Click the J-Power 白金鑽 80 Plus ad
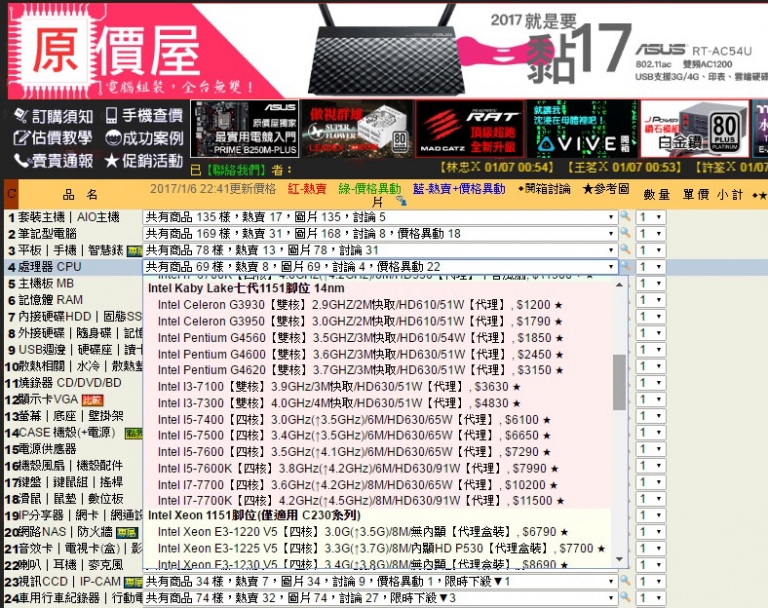 click(x=695, y=129)
